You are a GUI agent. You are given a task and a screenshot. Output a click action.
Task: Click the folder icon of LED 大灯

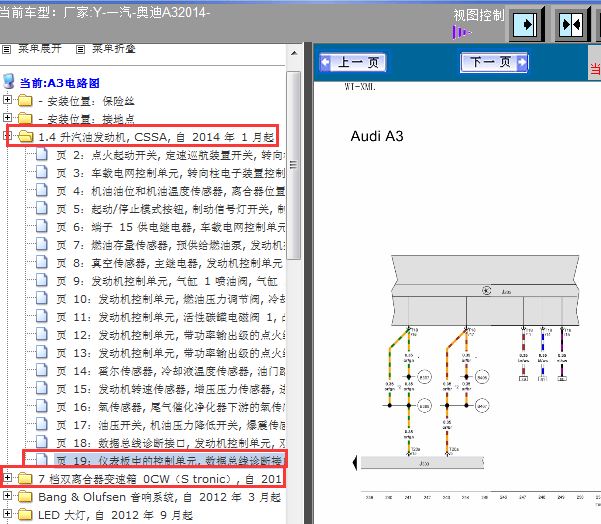[25, 514]
